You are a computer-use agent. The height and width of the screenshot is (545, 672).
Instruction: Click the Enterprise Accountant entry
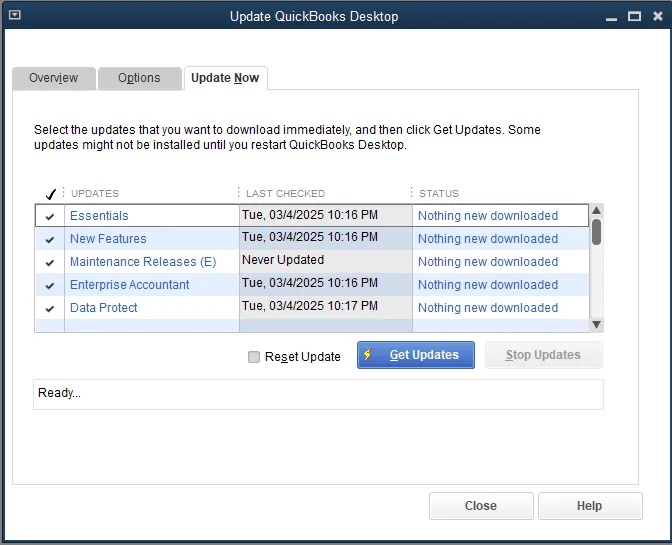(x=129, y=285)
